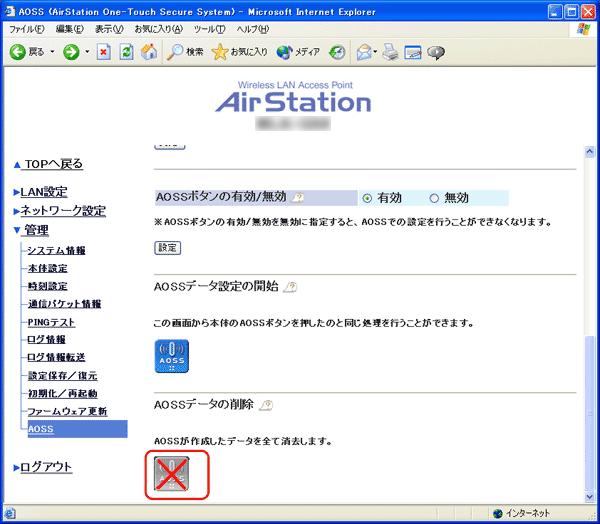Go to Home page icon
Viewport: 600px width, 524px height.
coord(149,52)
